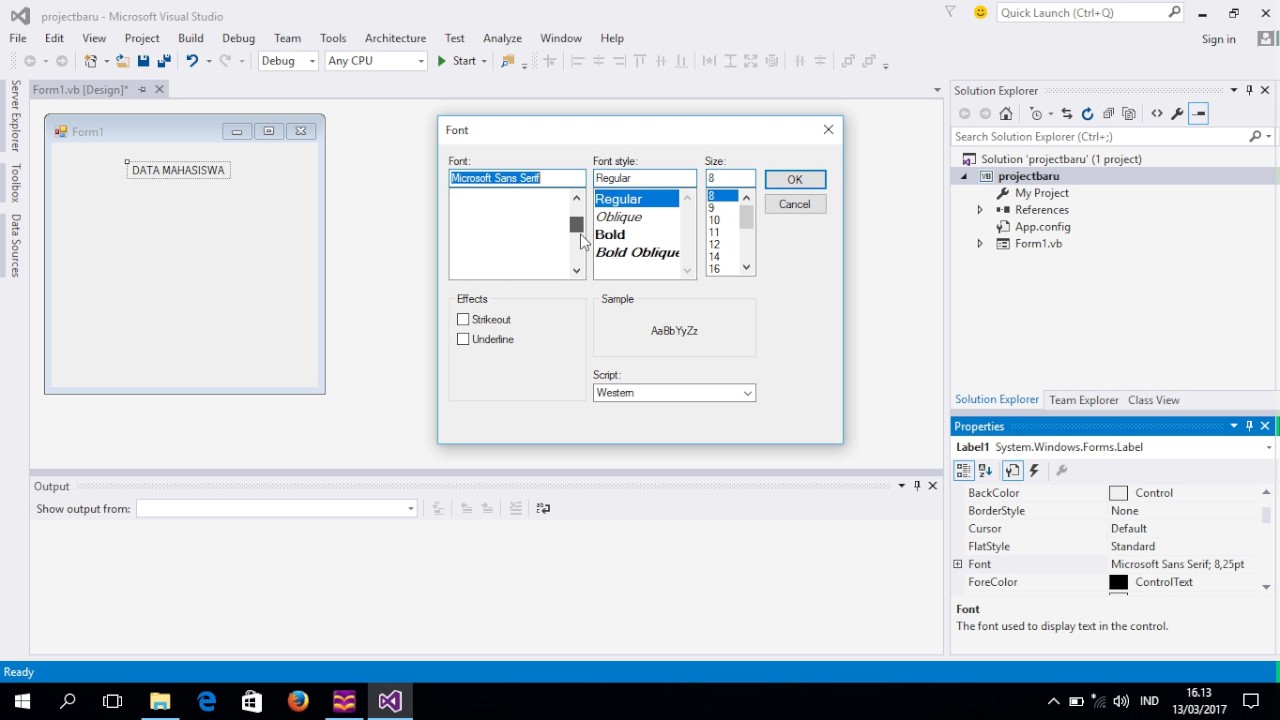Open Firefox from the taskbar
This screenshot has width=1280, height=720.
coord(298,701)
